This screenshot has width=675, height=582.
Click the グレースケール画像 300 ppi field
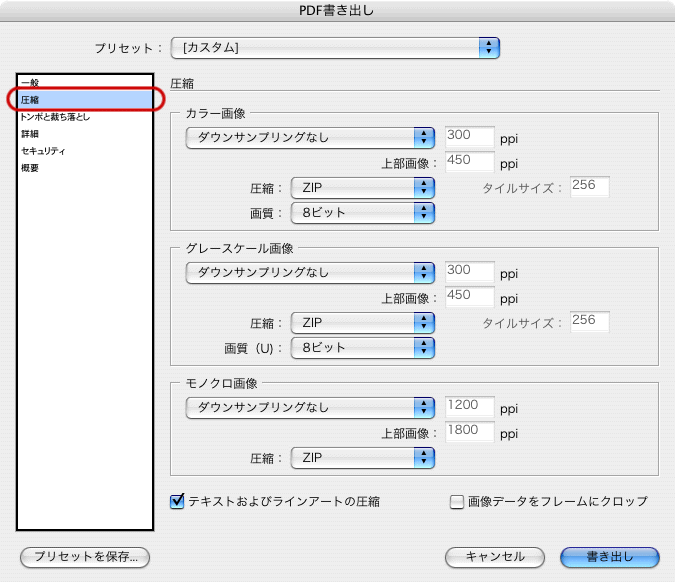(x=470, y=272)
